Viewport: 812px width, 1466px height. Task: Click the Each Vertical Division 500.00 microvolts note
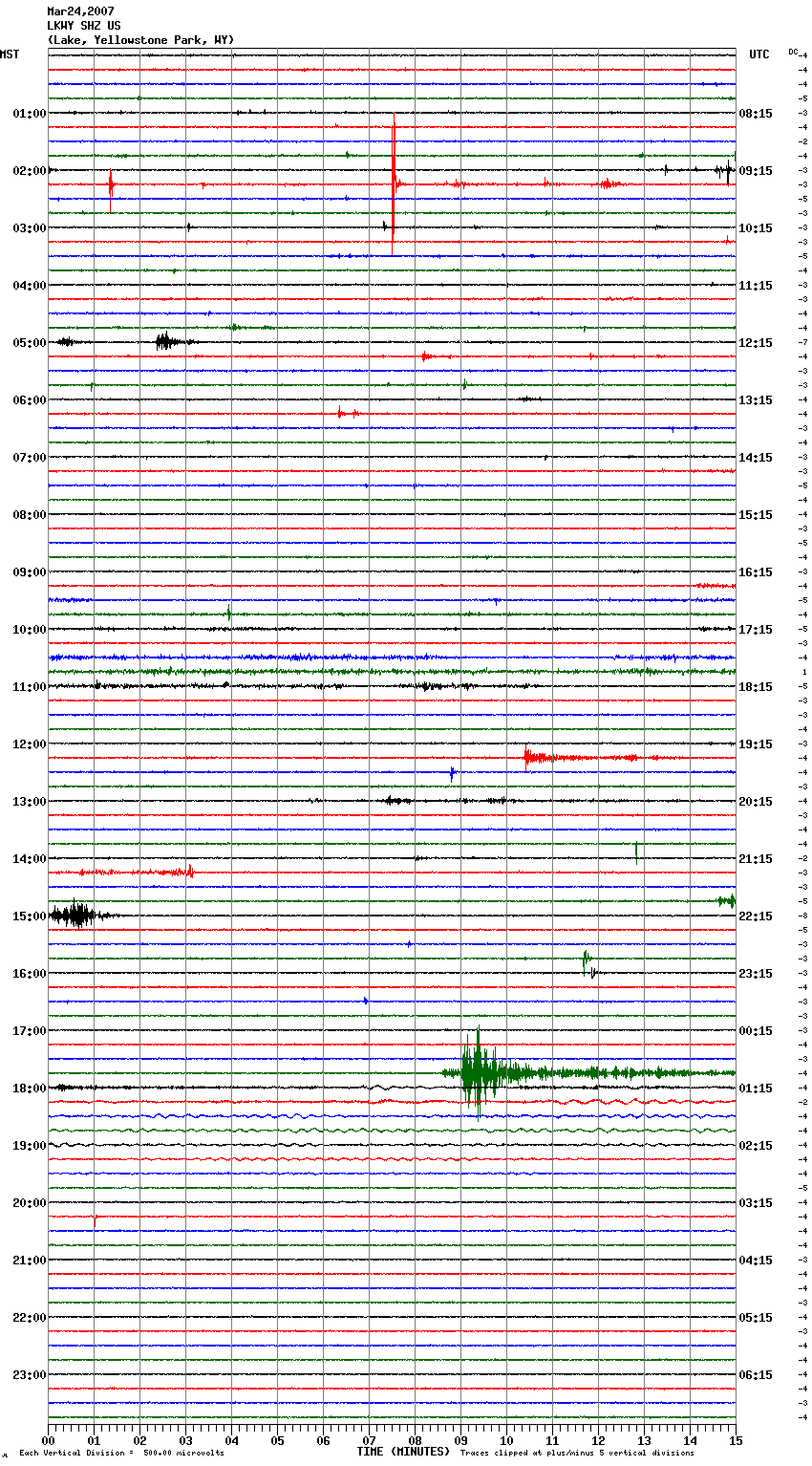[x=121, y=1453]
